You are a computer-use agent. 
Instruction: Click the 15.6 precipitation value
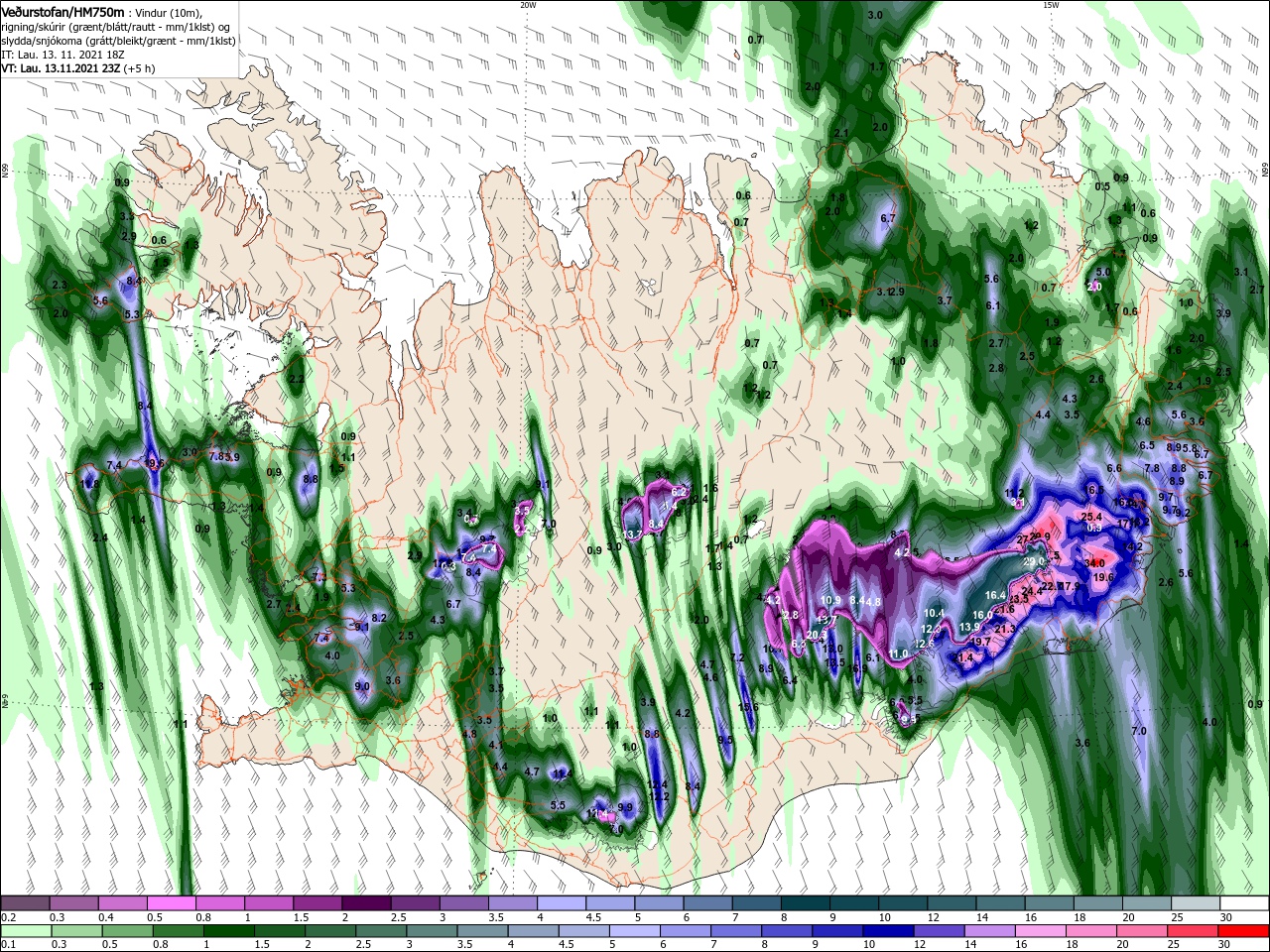tap(748, 707)
